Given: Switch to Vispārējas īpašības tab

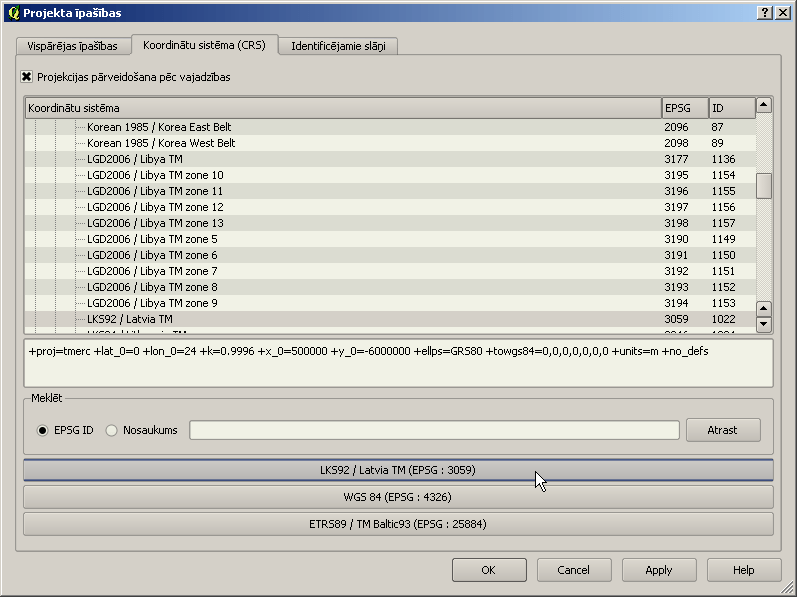Looking at the screenshot, I should 72,46.
